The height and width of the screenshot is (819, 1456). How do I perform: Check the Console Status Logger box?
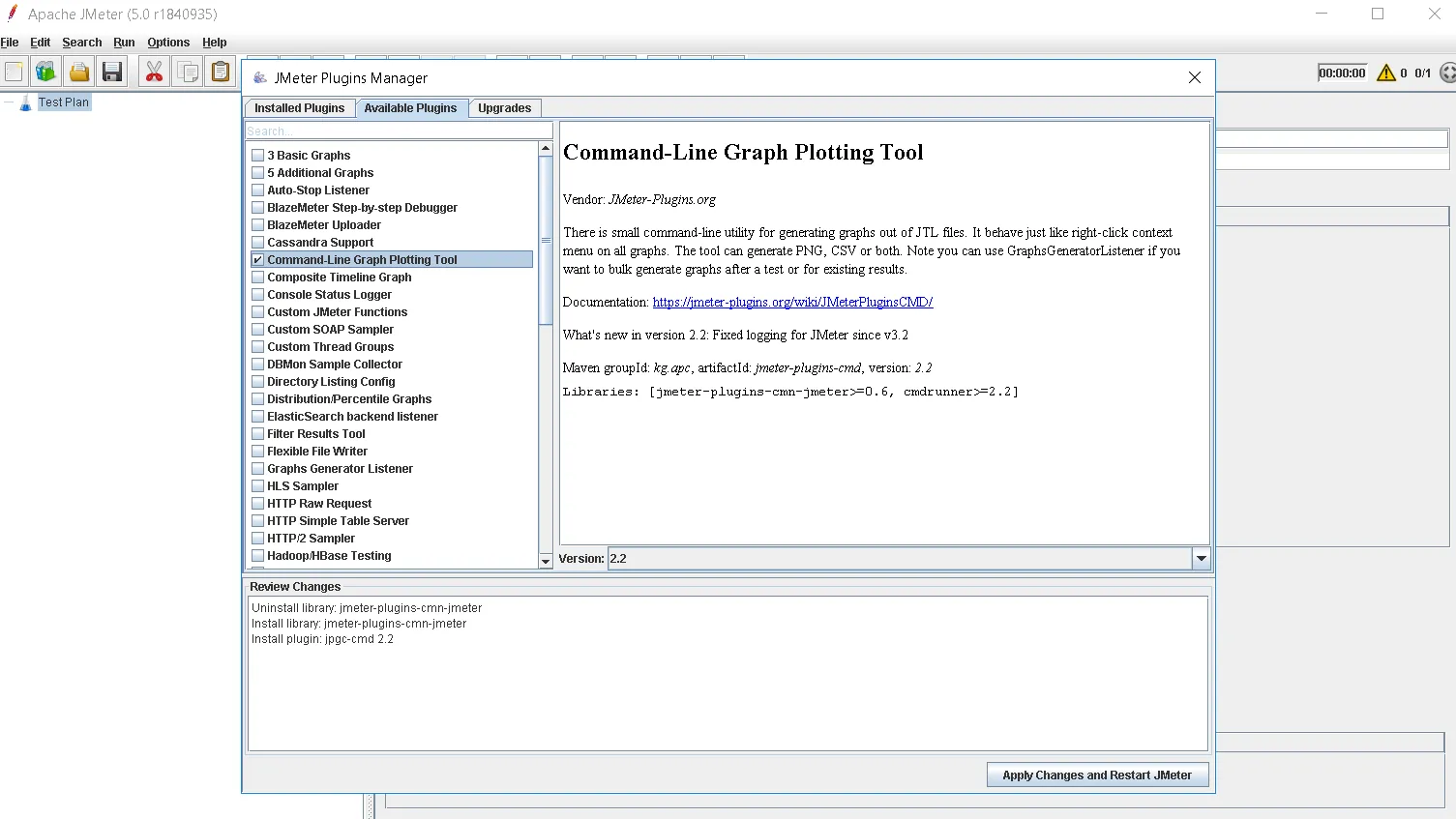point(258,294)
